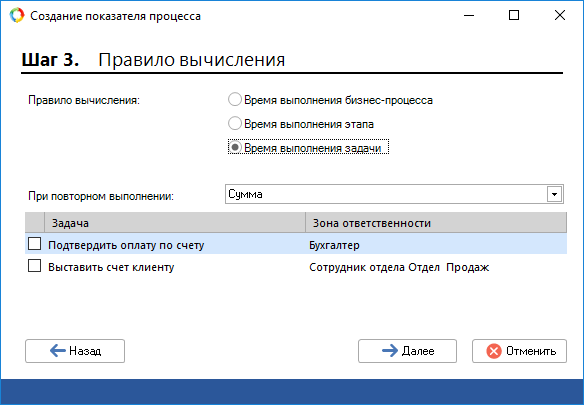Click the red cross icon on Отменить
The image size is (584, 405).
click(x=494, y=351)
